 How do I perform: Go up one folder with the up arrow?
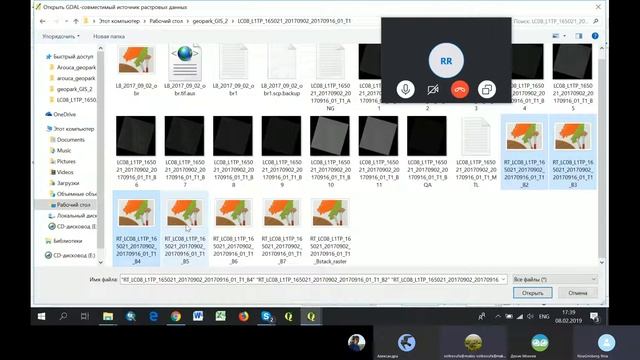point(76,21)
